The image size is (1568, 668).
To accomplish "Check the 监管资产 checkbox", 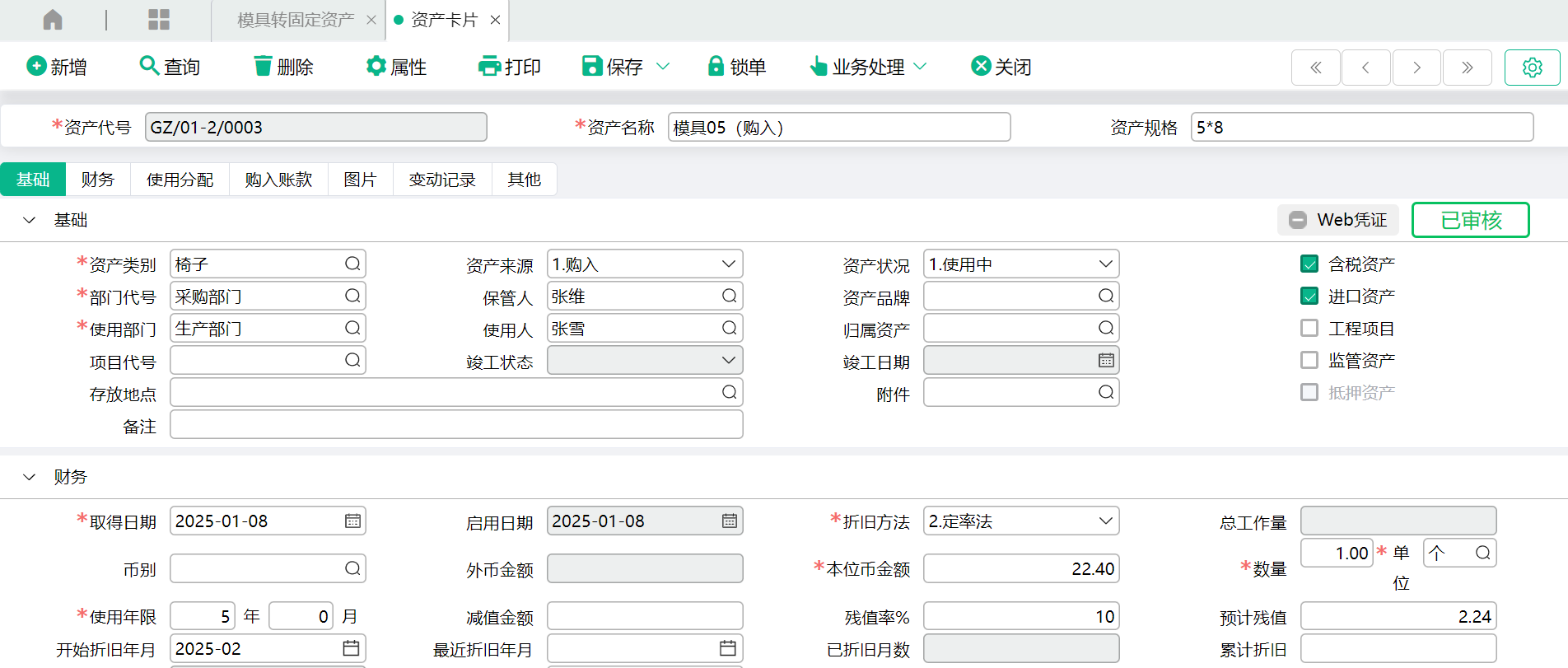I will point(1309,360).
